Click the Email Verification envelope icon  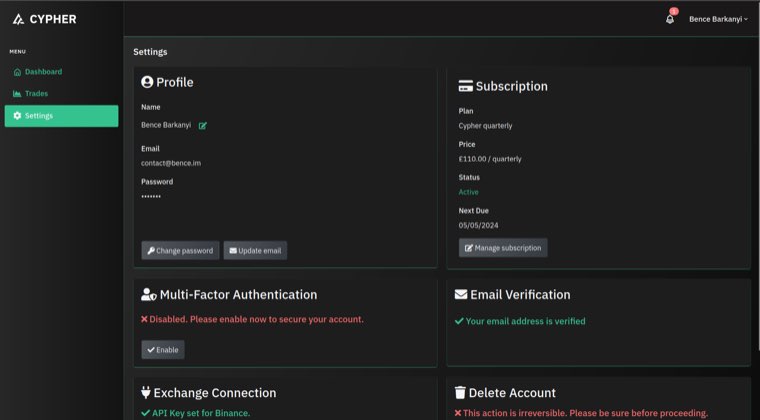point(461,295)
